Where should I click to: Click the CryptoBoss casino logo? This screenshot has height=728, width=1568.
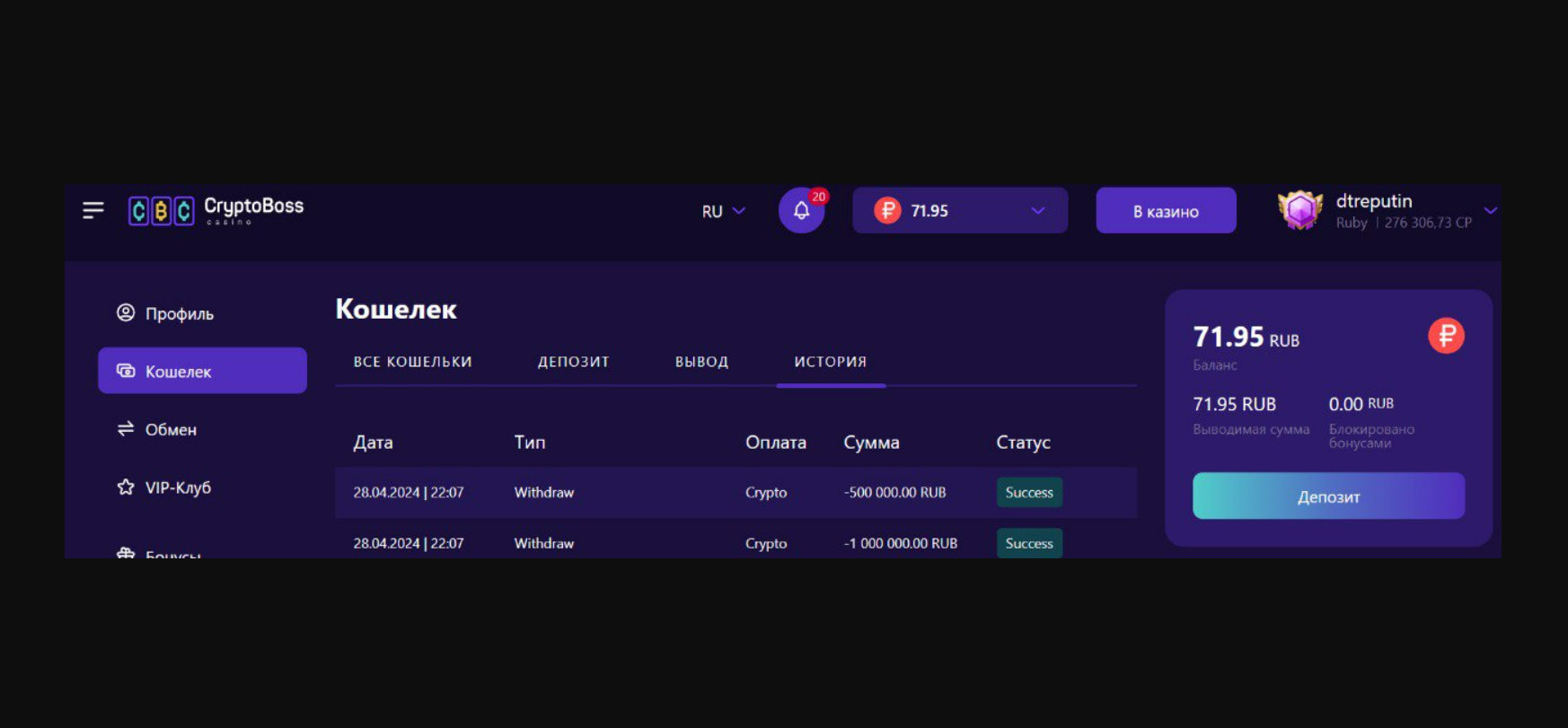[x=216, y=211]
